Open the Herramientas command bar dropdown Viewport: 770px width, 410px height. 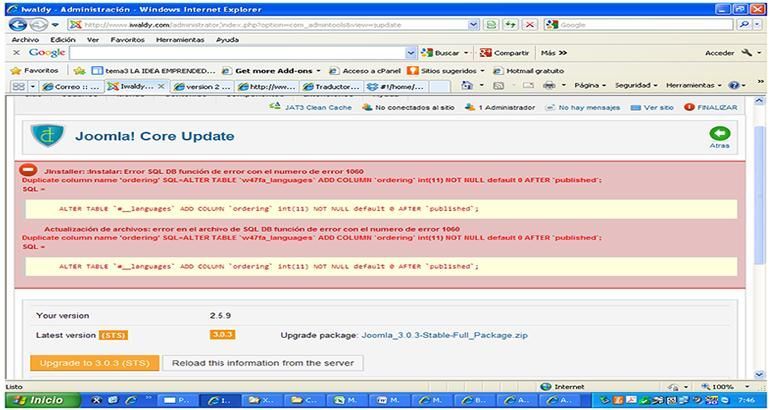[695, 85]
